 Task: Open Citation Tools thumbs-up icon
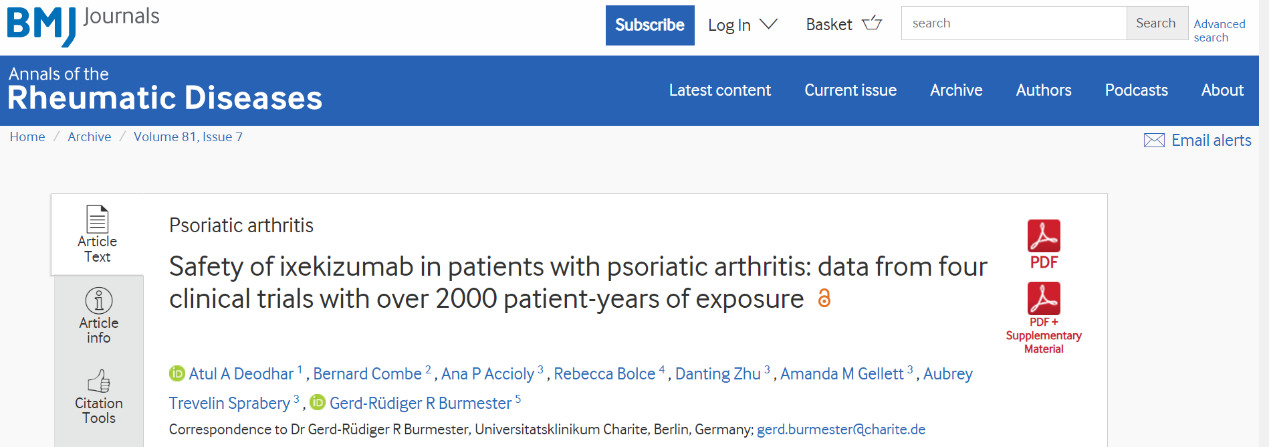(99, 381)
